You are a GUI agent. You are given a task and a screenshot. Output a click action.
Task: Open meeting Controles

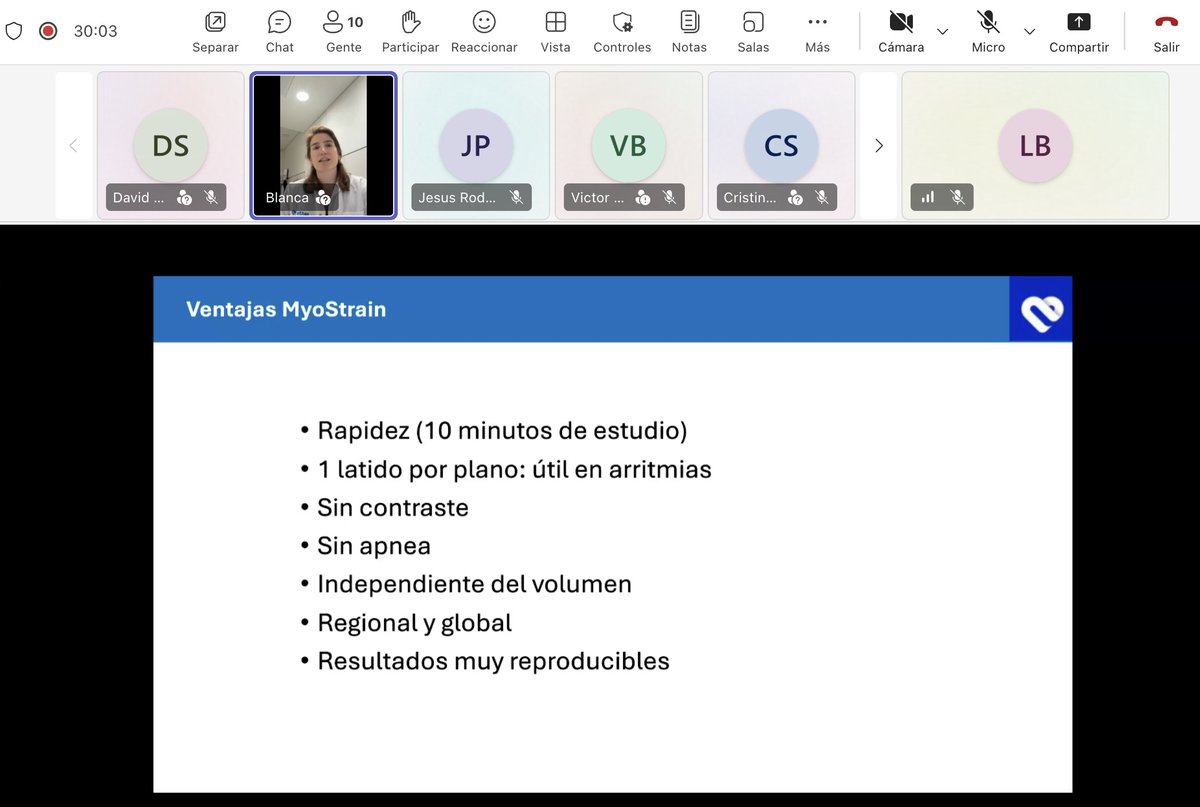[622, 32]
